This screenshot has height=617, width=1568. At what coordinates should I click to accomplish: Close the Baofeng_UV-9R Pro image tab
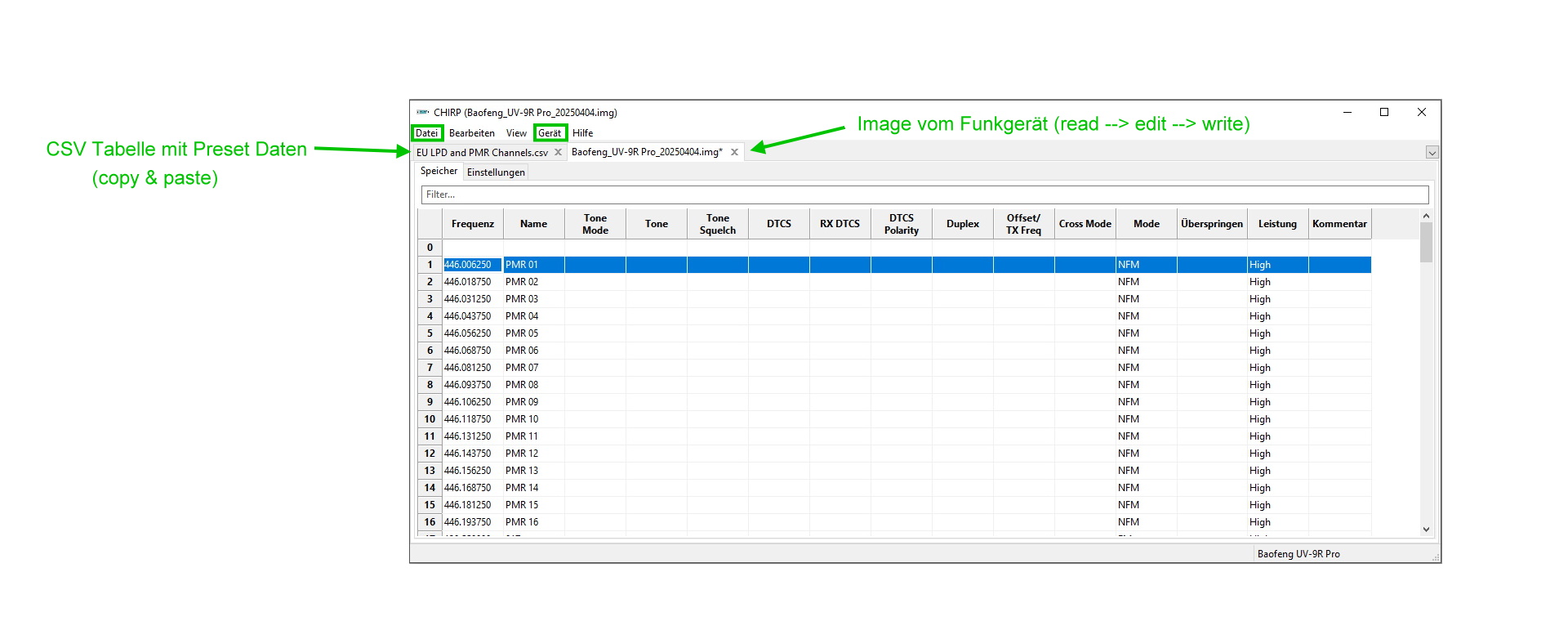click(734, 152)
